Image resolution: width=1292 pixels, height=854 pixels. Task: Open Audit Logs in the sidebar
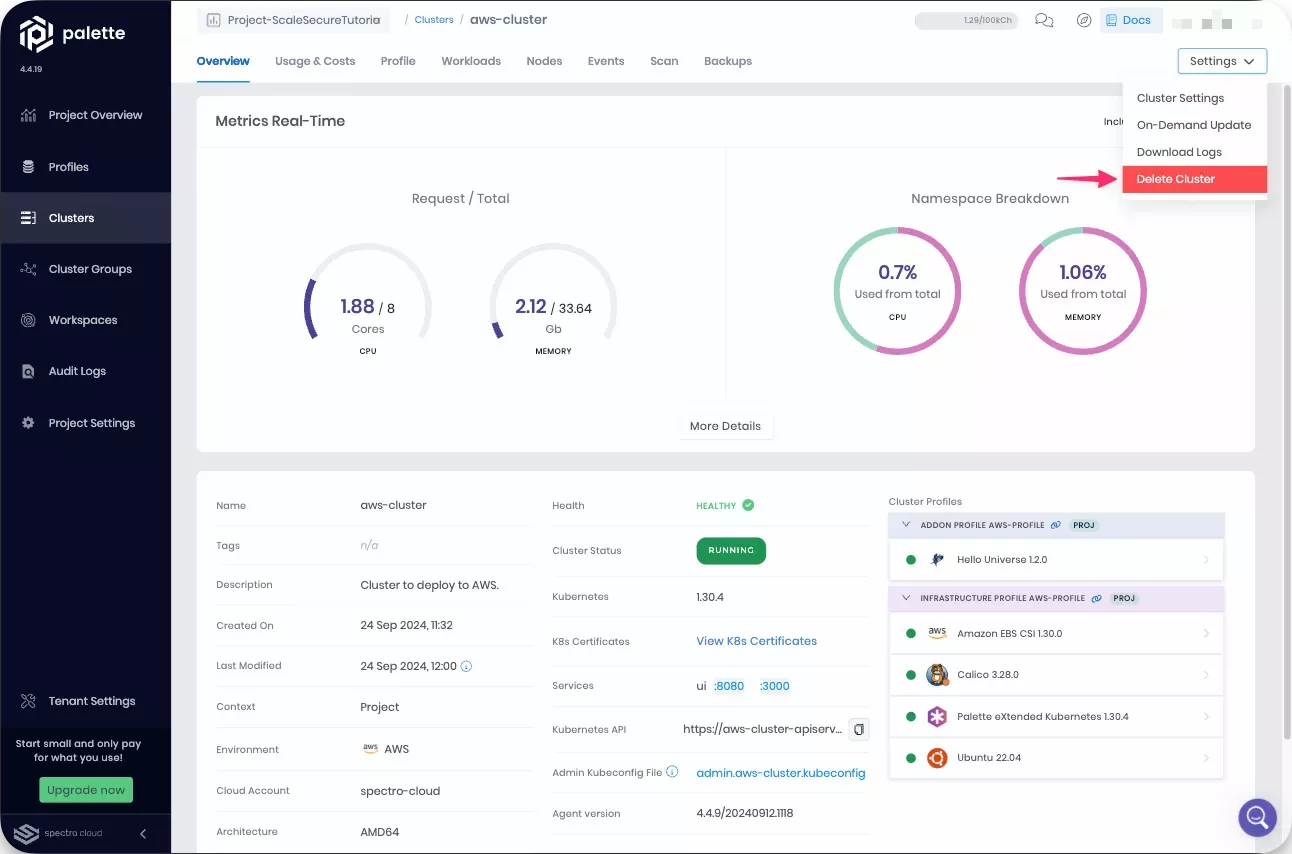(77, 371)
